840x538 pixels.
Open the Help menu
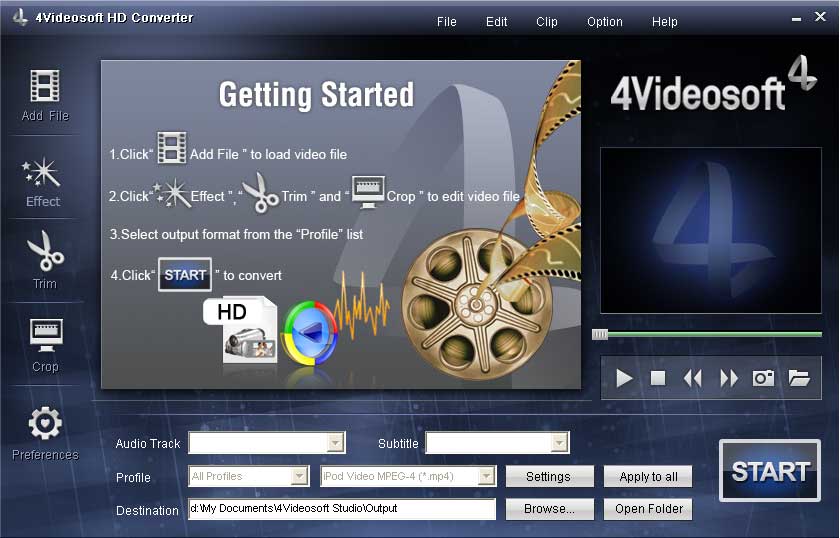[664, 21]
